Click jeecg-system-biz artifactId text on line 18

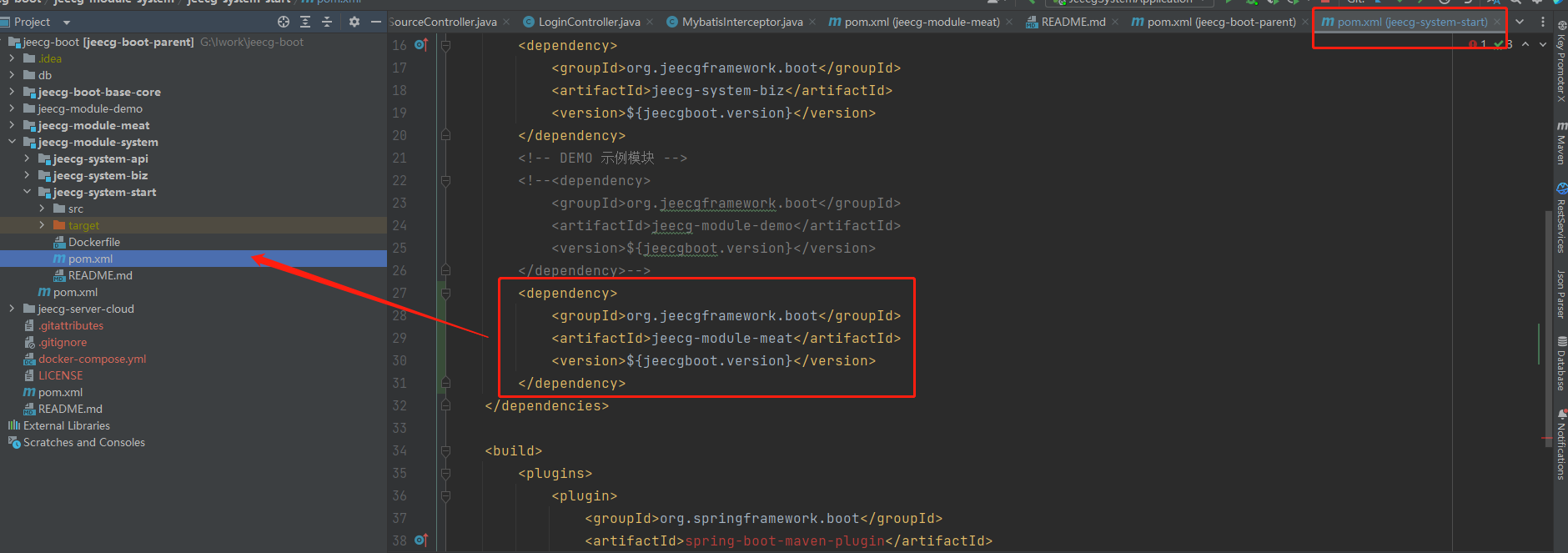(718, 91)
